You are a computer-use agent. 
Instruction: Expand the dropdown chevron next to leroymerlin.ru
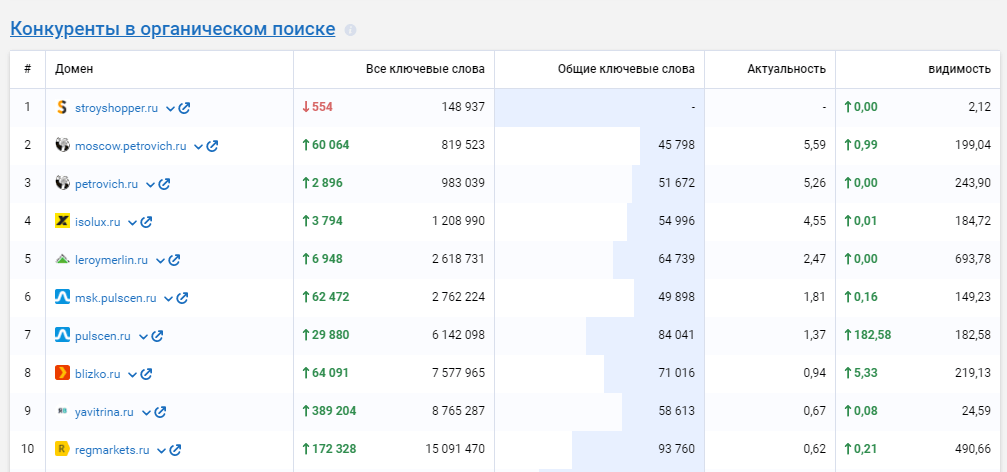coord(160,260)
